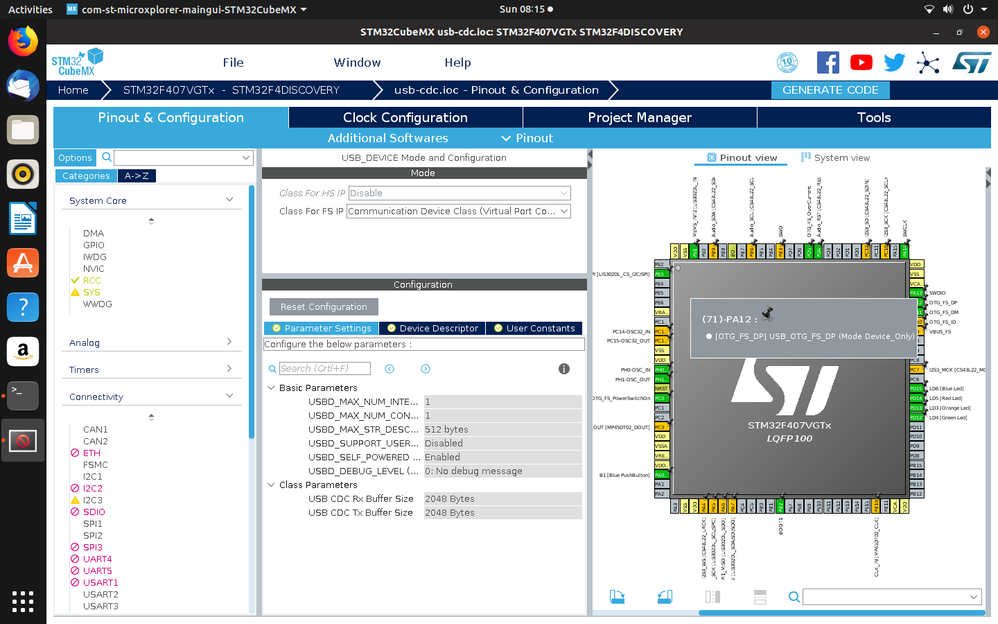This screenshot has height=624, width=998.
Task: Click the GENERATE CODE button
Action: point(830,90)
